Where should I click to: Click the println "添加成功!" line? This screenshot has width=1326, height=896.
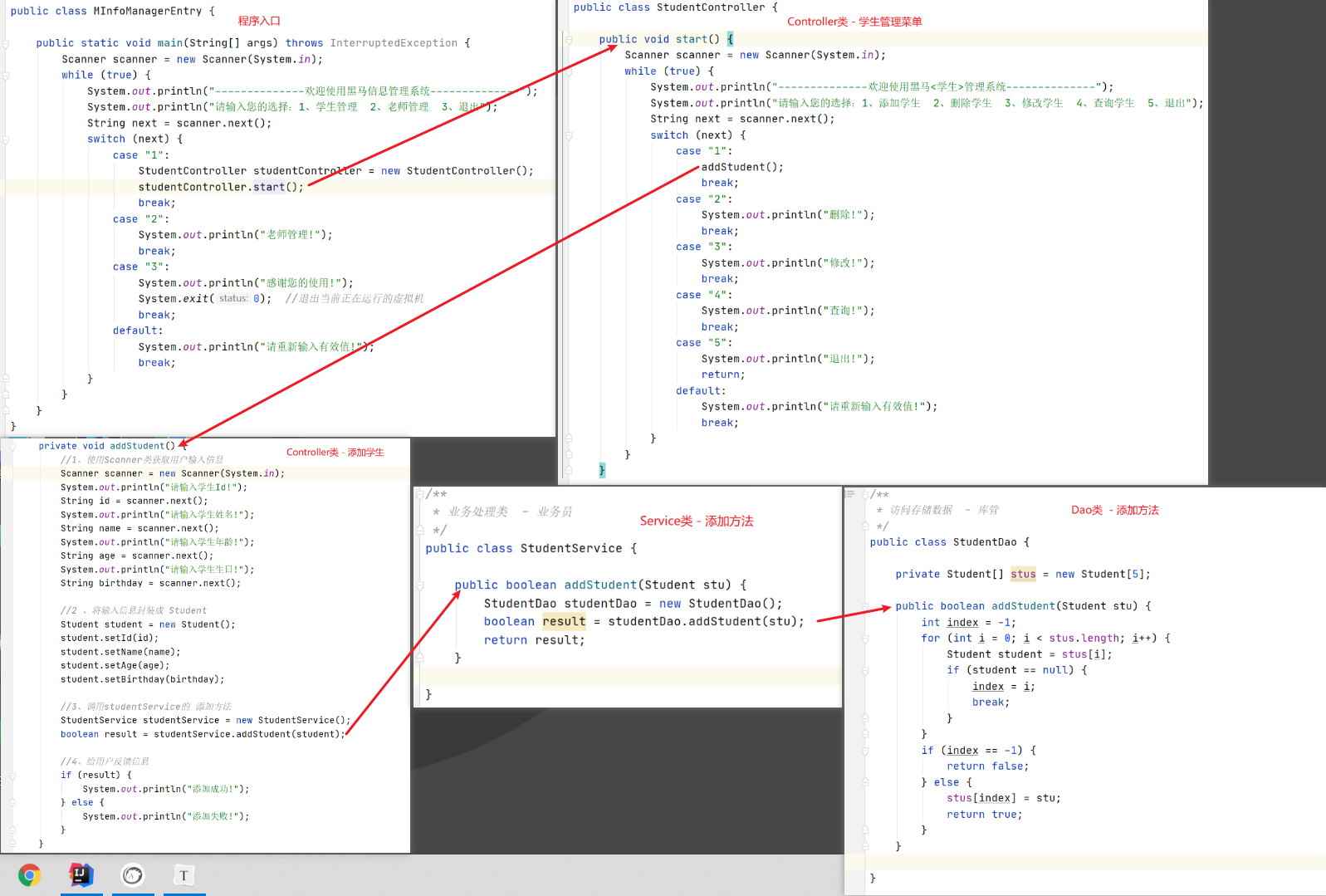[166, 789]
